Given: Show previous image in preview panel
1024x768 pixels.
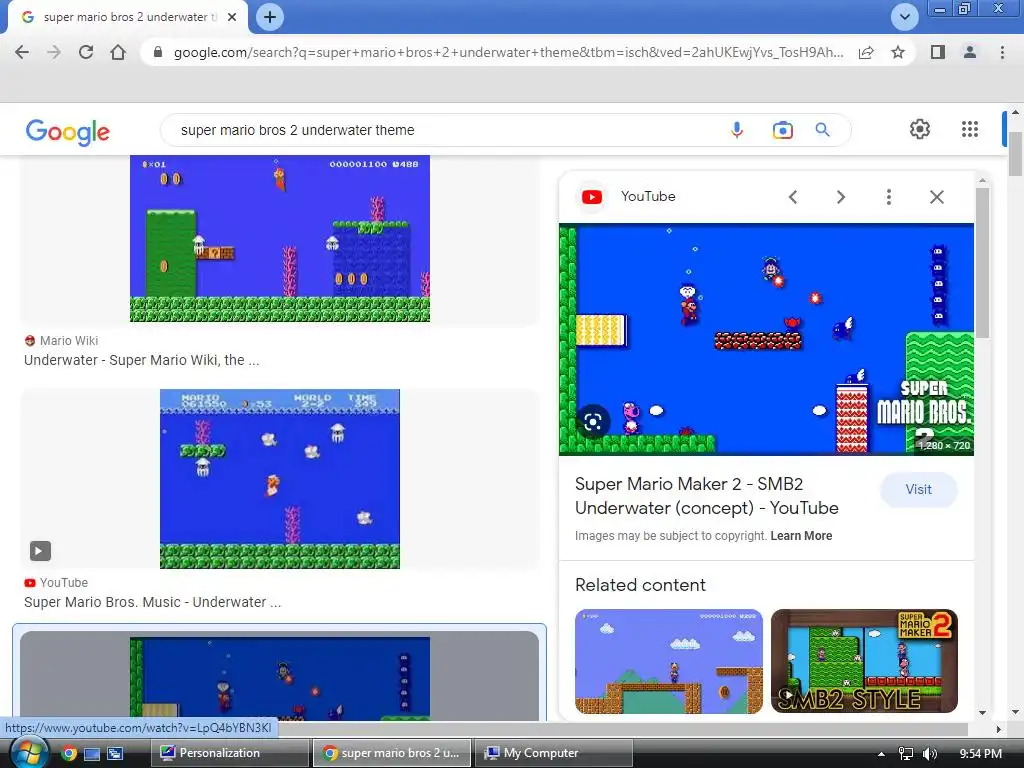Looking at the screenshot, I should click(x=793, y=197).
